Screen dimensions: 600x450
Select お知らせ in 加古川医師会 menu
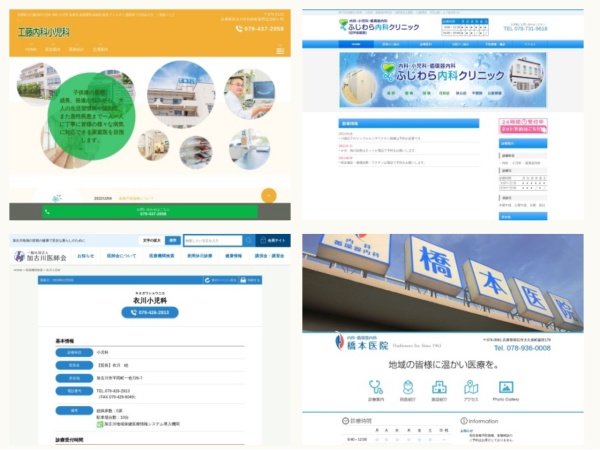pyautogui.click(x=85, y=256)
